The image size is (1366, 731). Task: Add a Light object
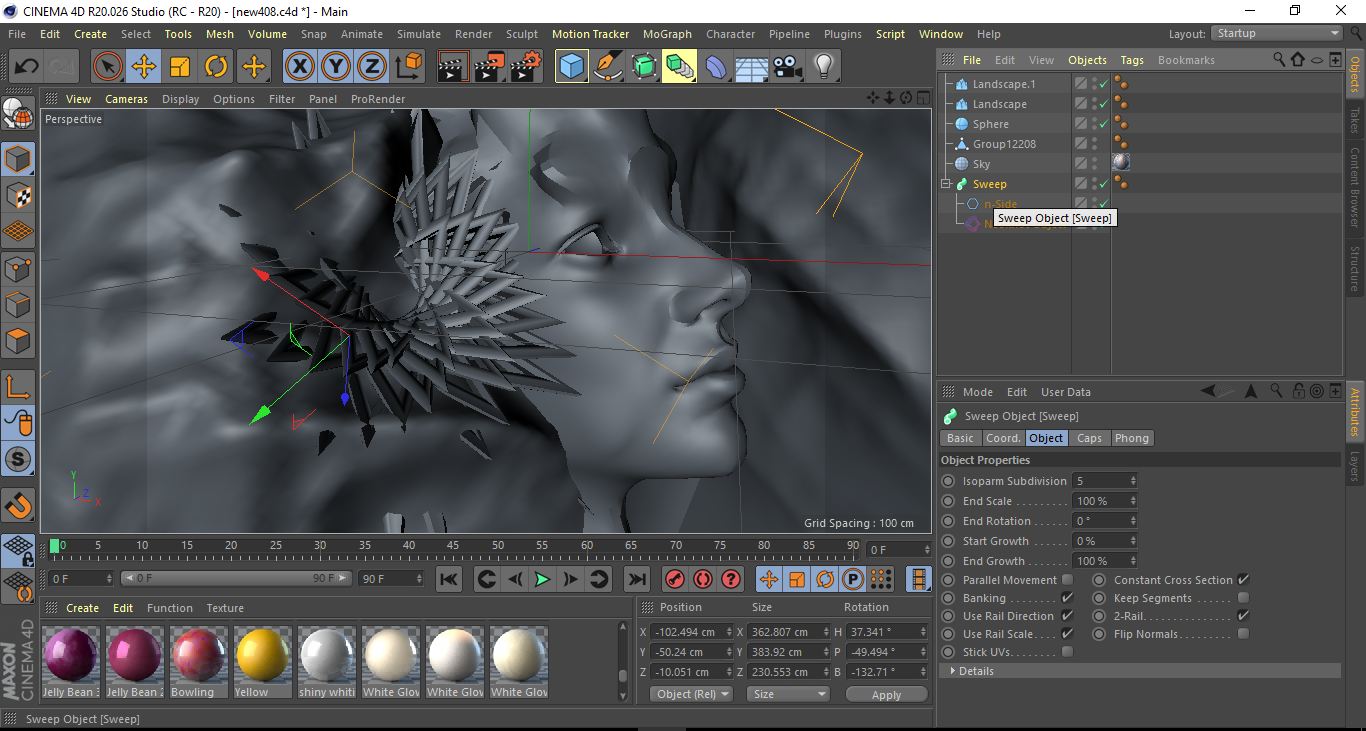823,67
